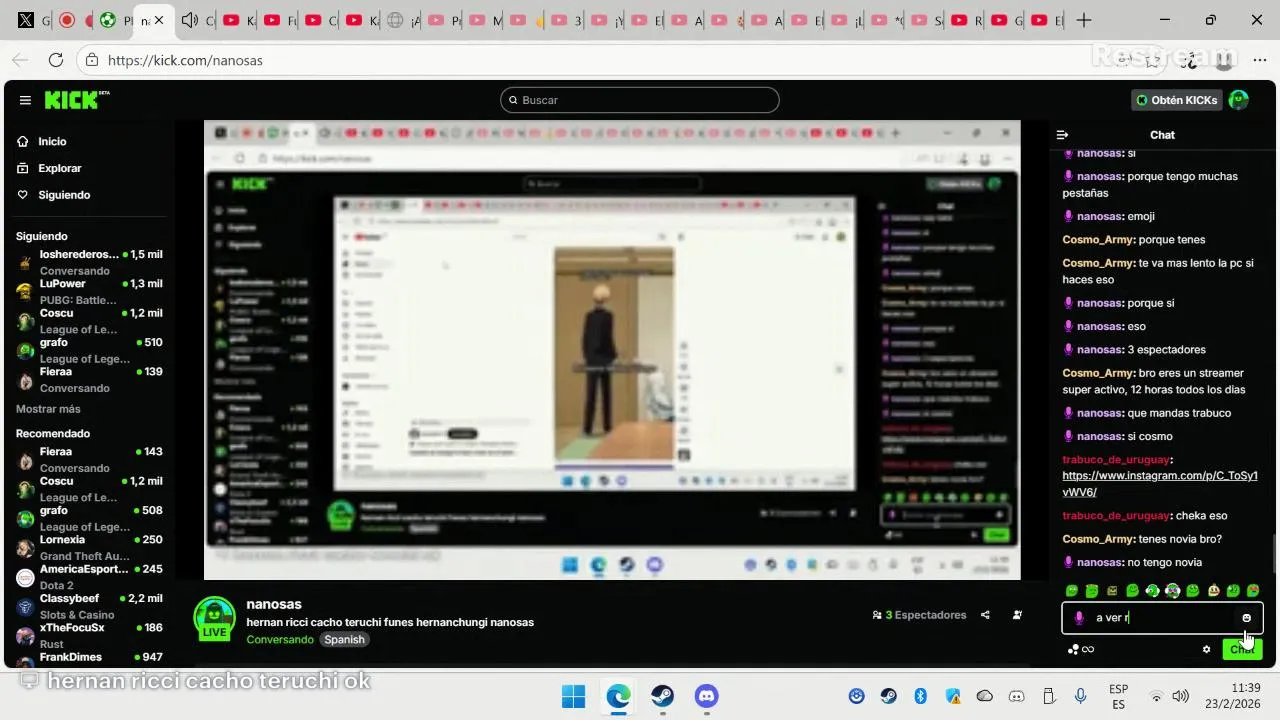Open Steam from the taskbar center
Viewport: 1280px width, 720px height.
662,696
